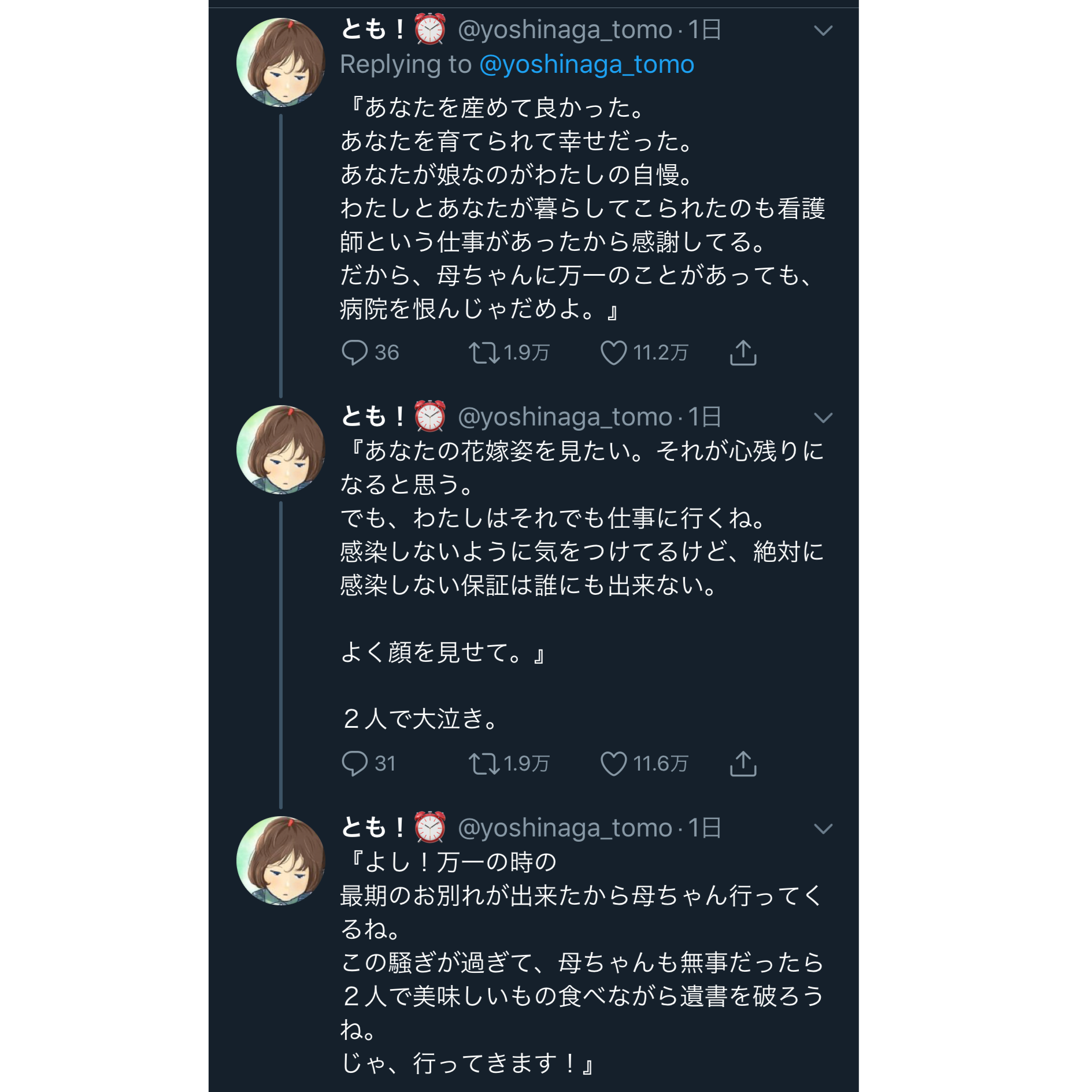The height and width of the screenshot is (1092, 1092).
Task: Retweet the second tweet ending in 2人で大泣き
Action: [483, 764]
